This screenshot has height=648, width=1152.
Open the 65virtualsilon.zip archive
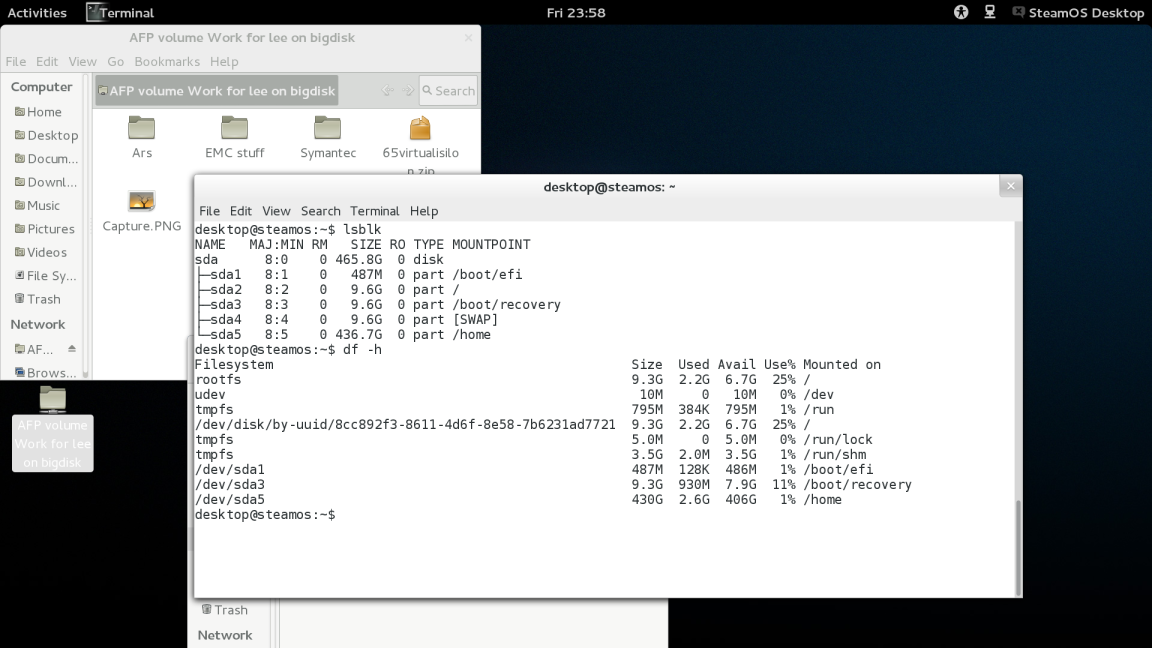(x=419, y=130)
